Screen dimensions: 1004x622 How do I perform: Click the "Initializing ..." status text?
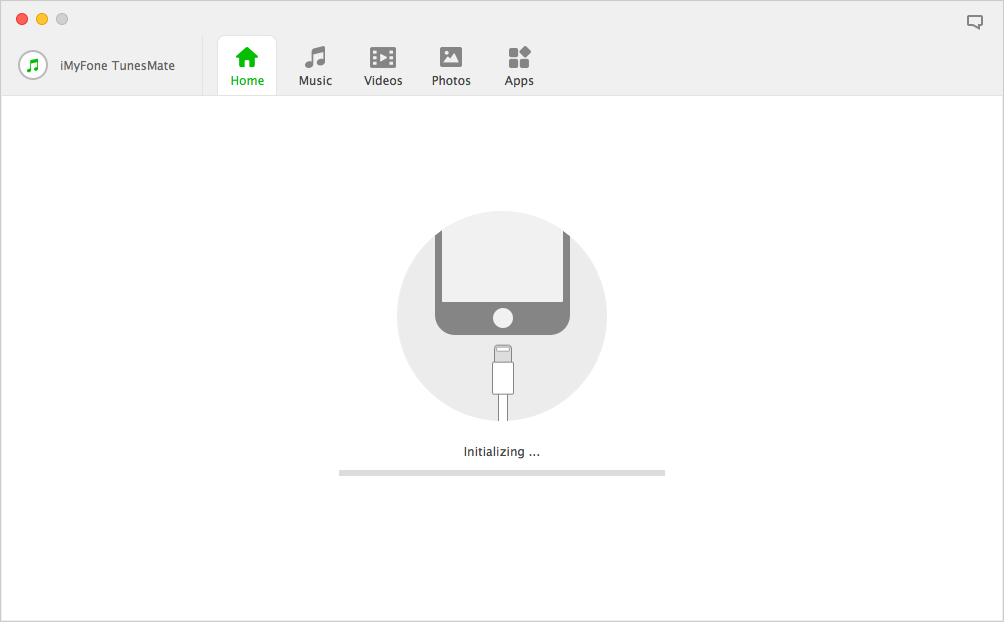click(x=502, y=452)
